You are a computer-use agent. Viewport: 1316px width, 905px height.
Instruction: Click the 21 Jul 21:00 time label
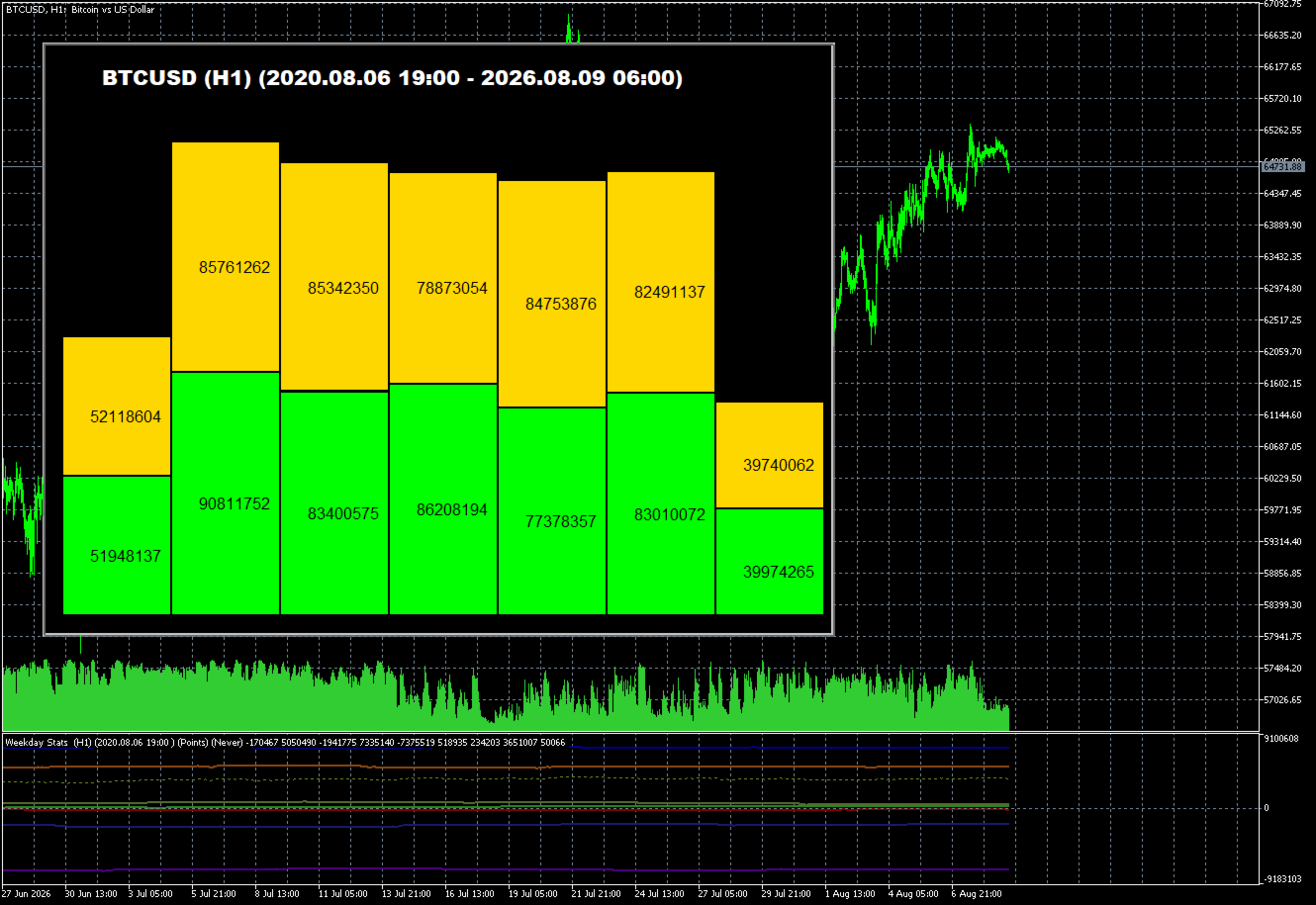(598, 894)
